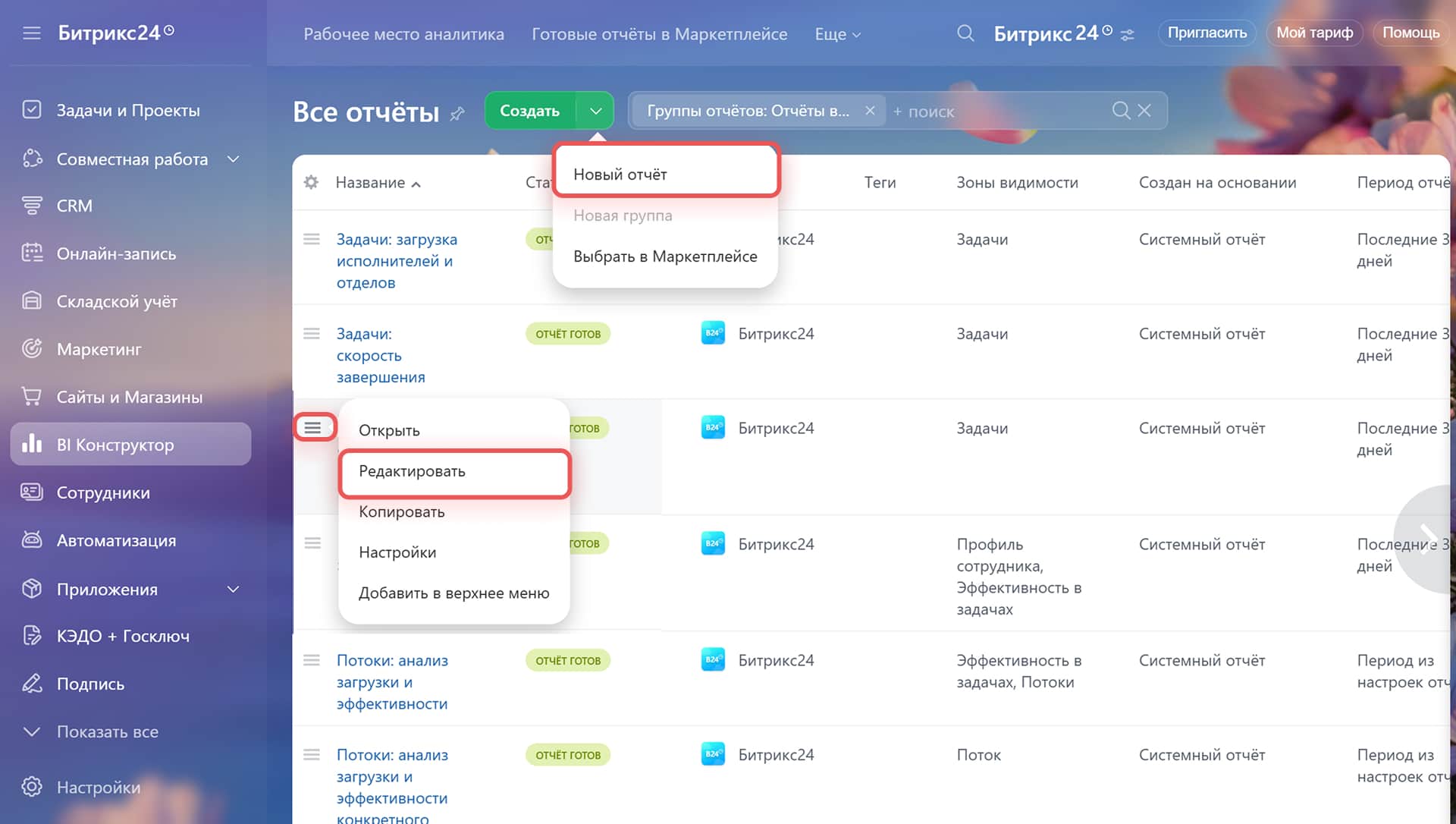The image size is (1456, 824).
Task: Click the sliders icon next to the top Битрикс24 title
Action: pyautogui.click(x=1128, y=35)
